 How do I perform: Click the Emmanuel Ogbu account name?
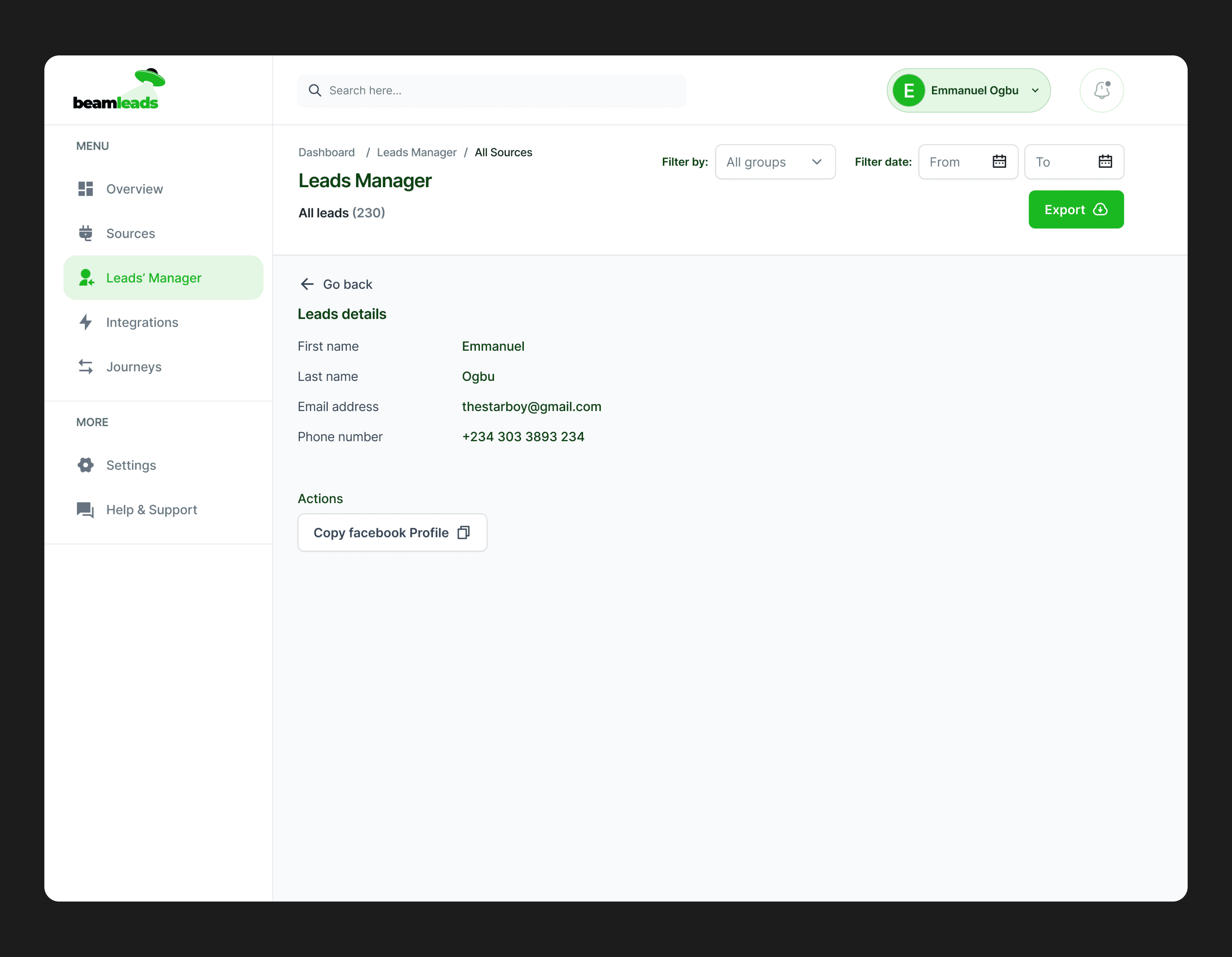point(974,90)
